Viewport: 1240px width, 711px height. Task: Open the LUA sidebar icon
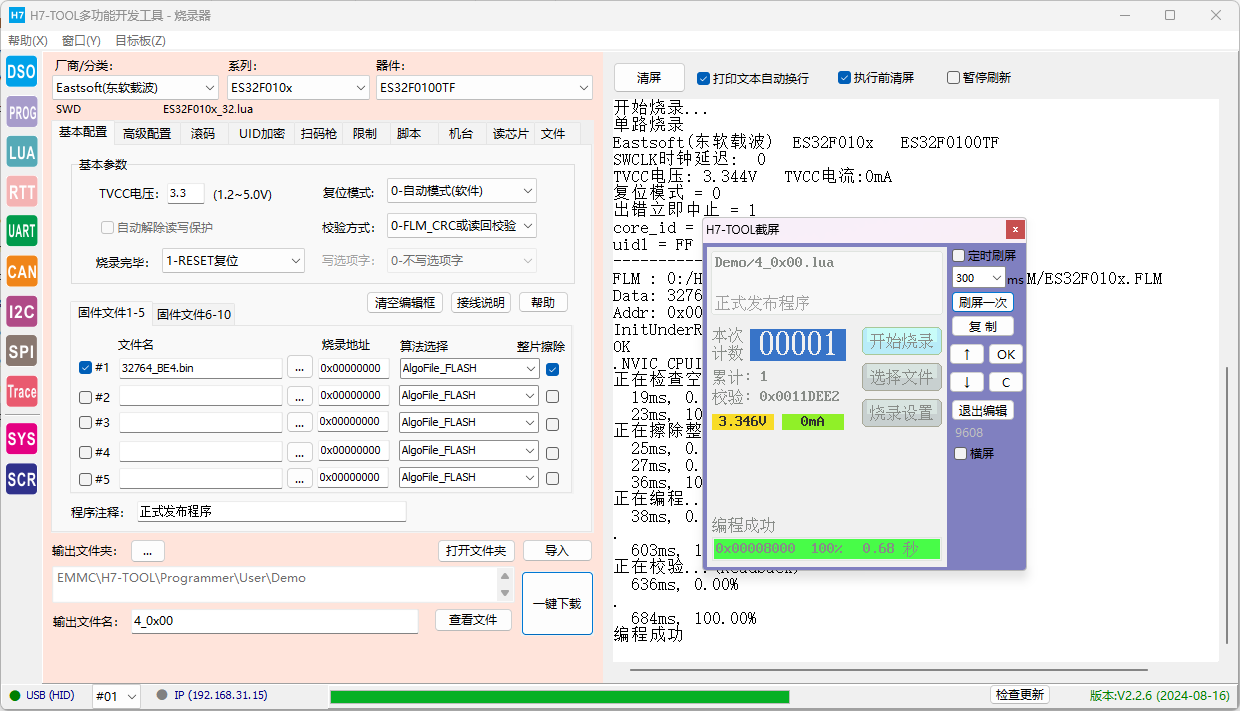(22, 152)
